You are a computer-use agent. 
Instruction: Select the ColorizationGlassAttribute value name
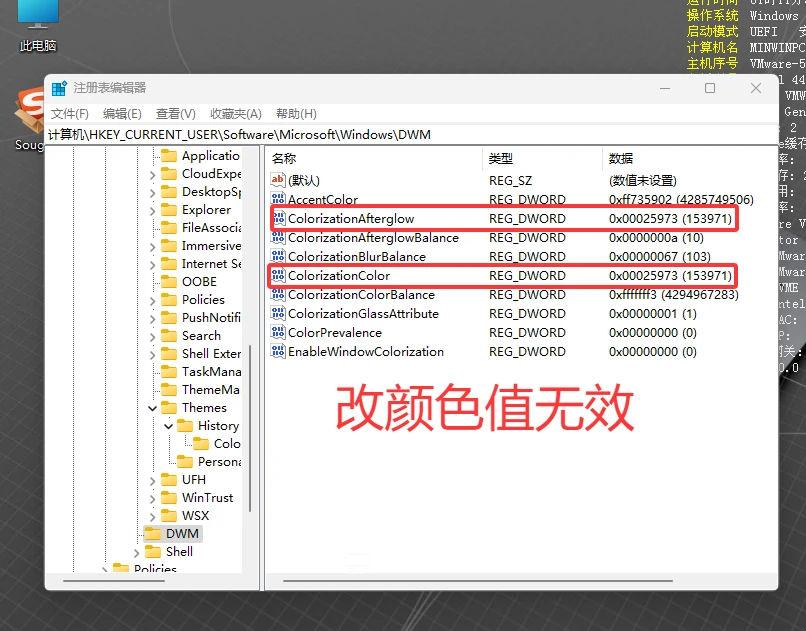363,313
